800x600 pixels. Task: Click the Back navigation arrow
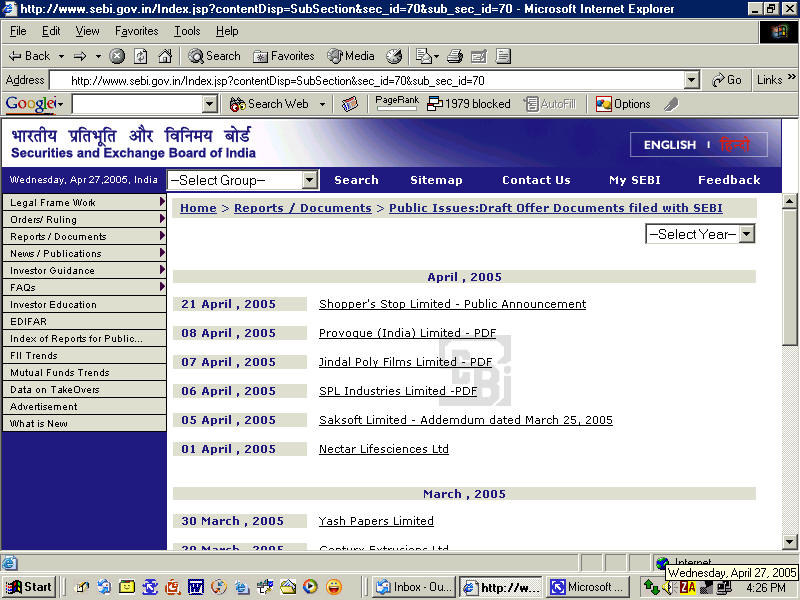(30, 56)
